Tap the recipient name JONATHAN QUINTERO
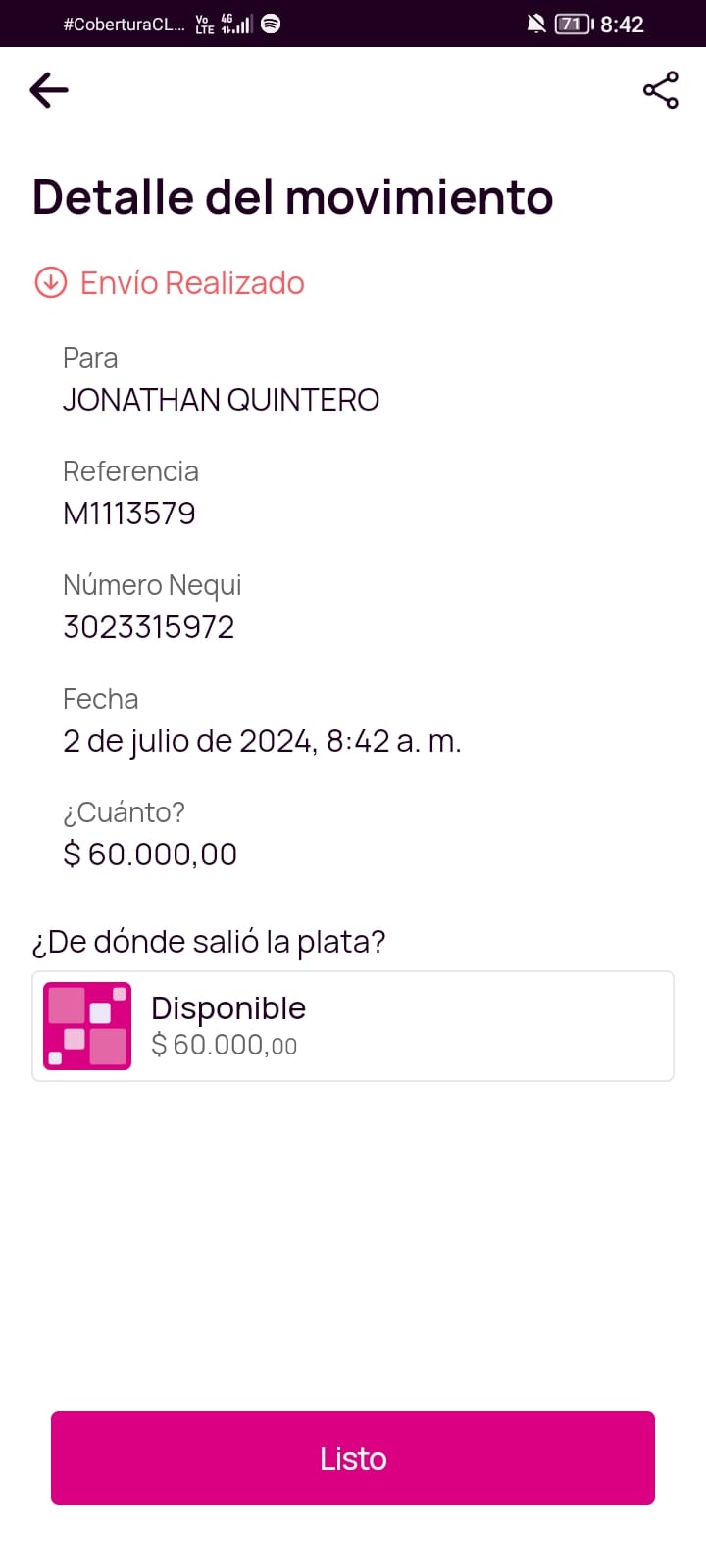This screenshot has width=706, height=1568. click(x=221, y=400)
